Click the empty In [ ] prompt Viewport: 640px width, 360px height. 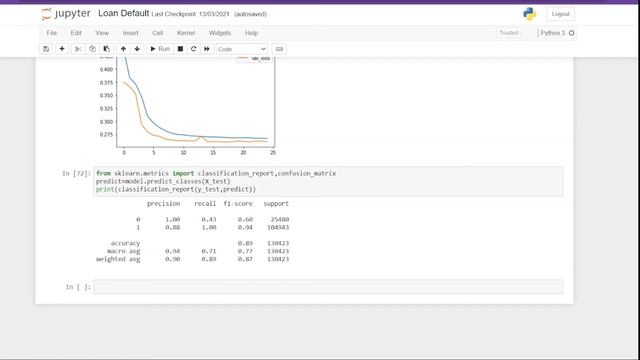pos(78,287)
